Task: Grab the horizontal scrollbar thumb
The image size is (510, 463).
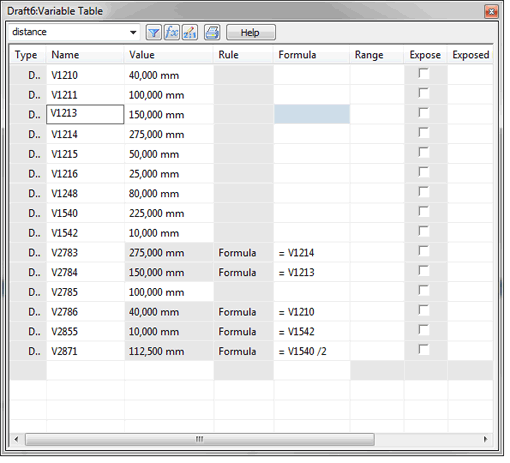Action: click(x=200, y=439)
